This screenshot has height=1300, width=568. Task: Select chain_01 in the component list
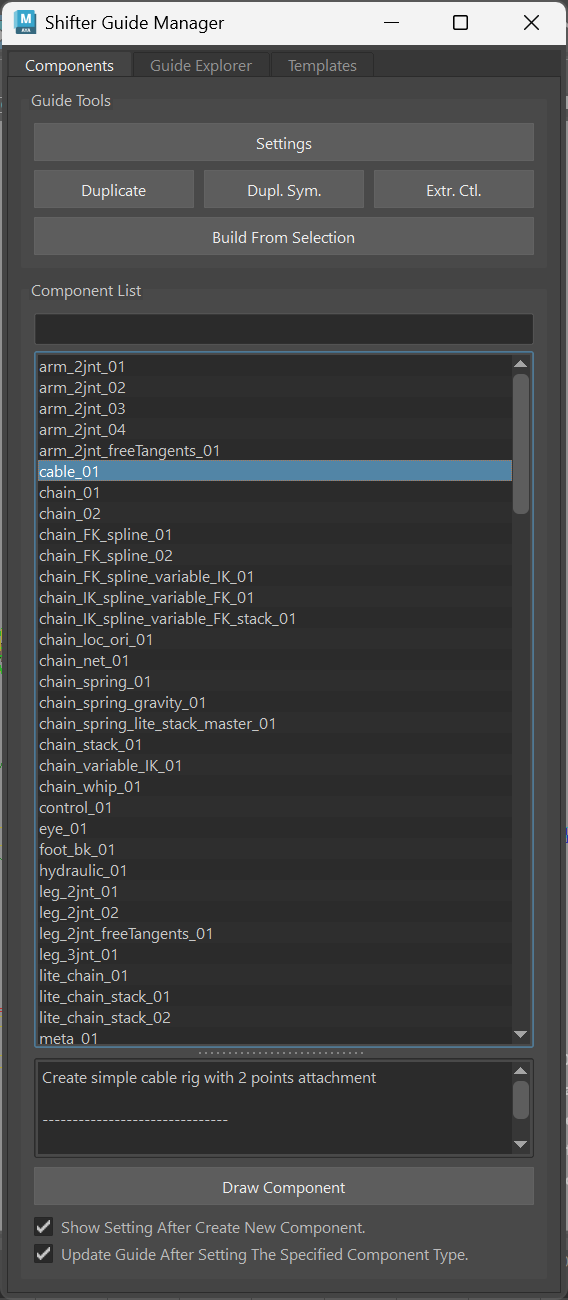pyautogui.click(x=274, y=493)
